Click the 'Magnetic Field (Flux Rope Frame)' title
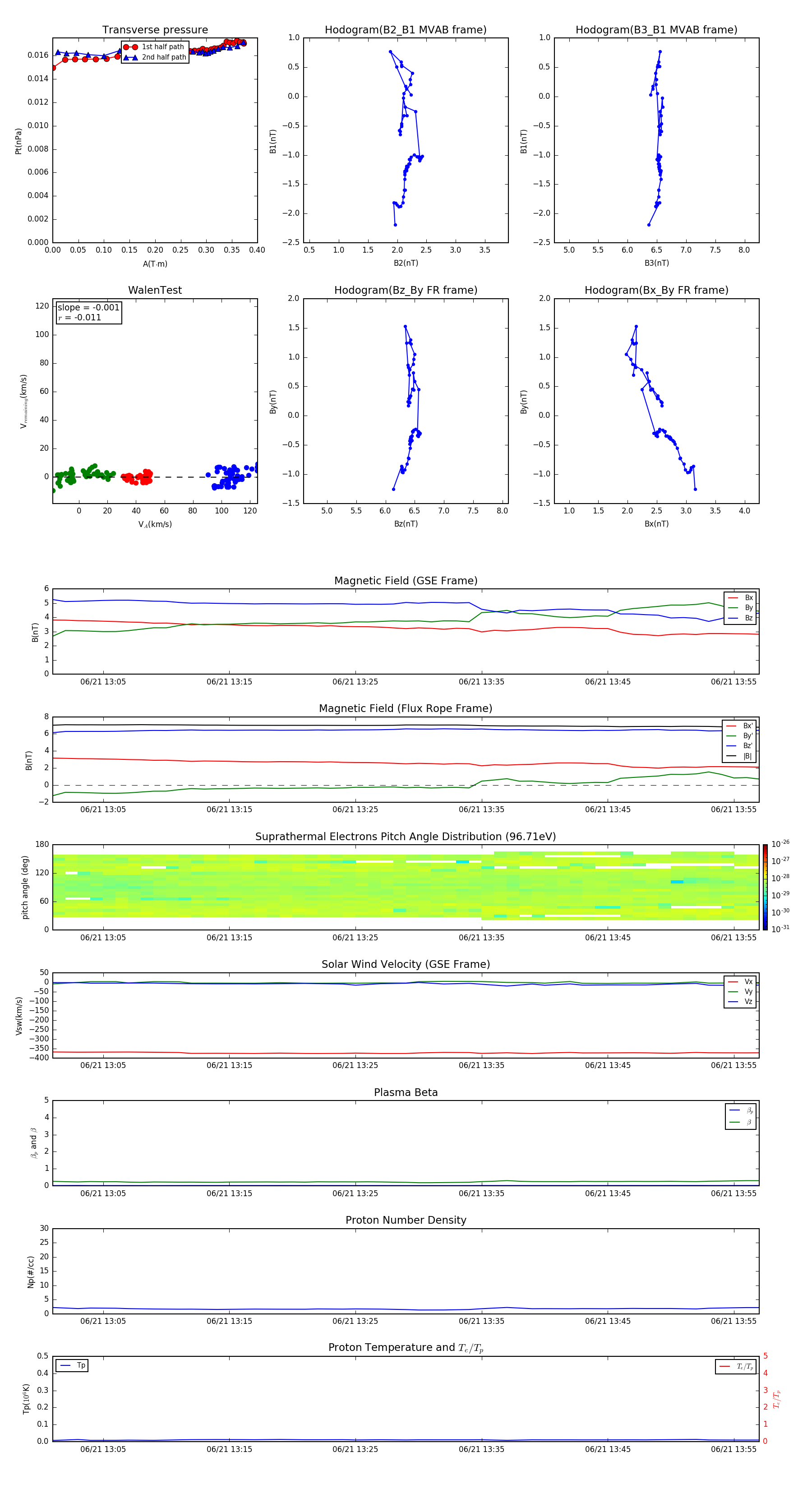Viewport: 812px width, 1489px height. coord(406,709)
